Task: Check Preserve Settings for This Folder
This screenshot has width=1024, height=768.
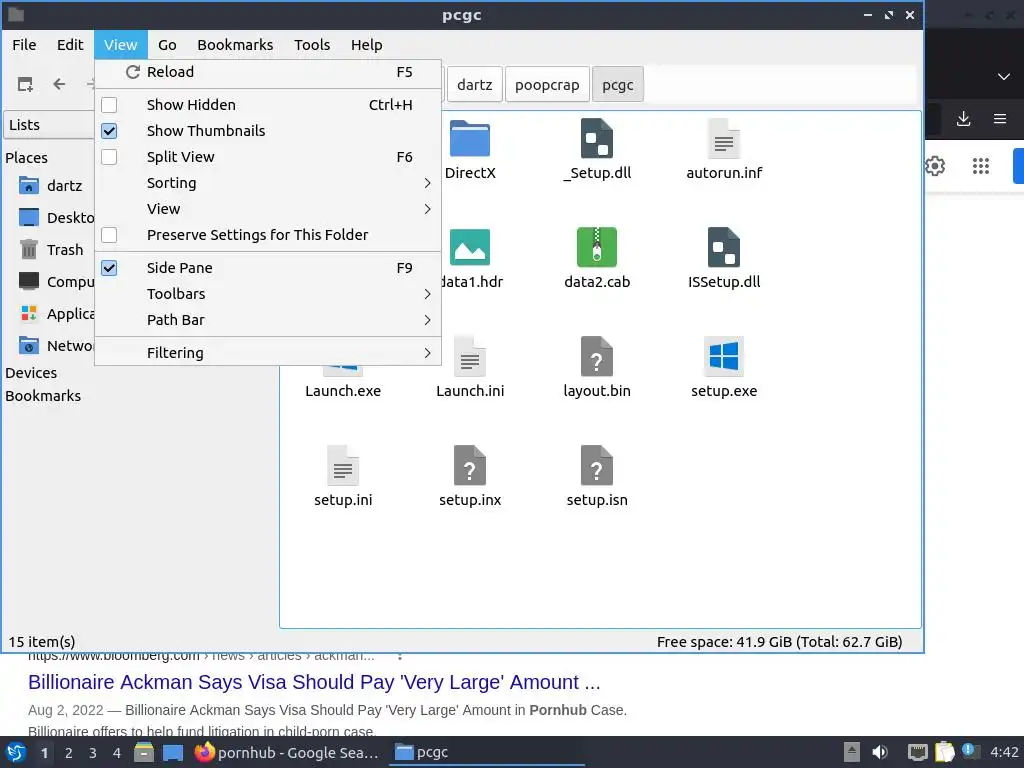Action: pyautogui.click(x=109, y=234)
